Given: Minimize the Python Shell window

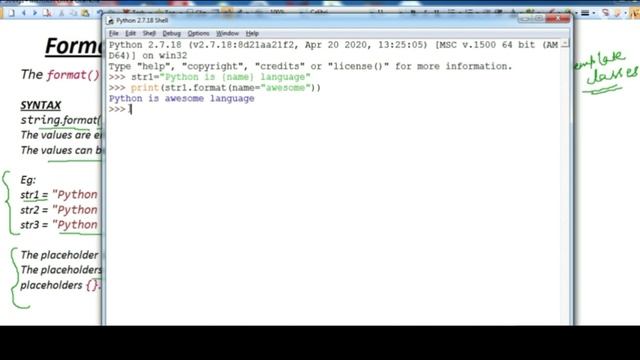Looking at the screenshot, I should pyautogui.click(x=526, y=19).
